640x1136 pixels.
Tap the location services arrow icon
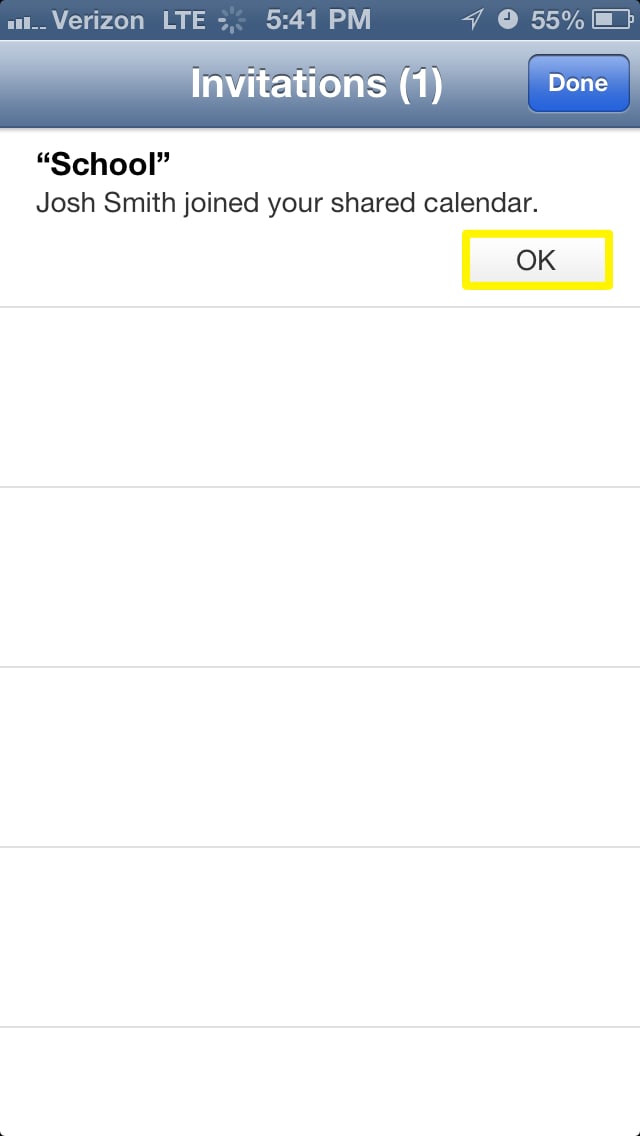(473, 20)
